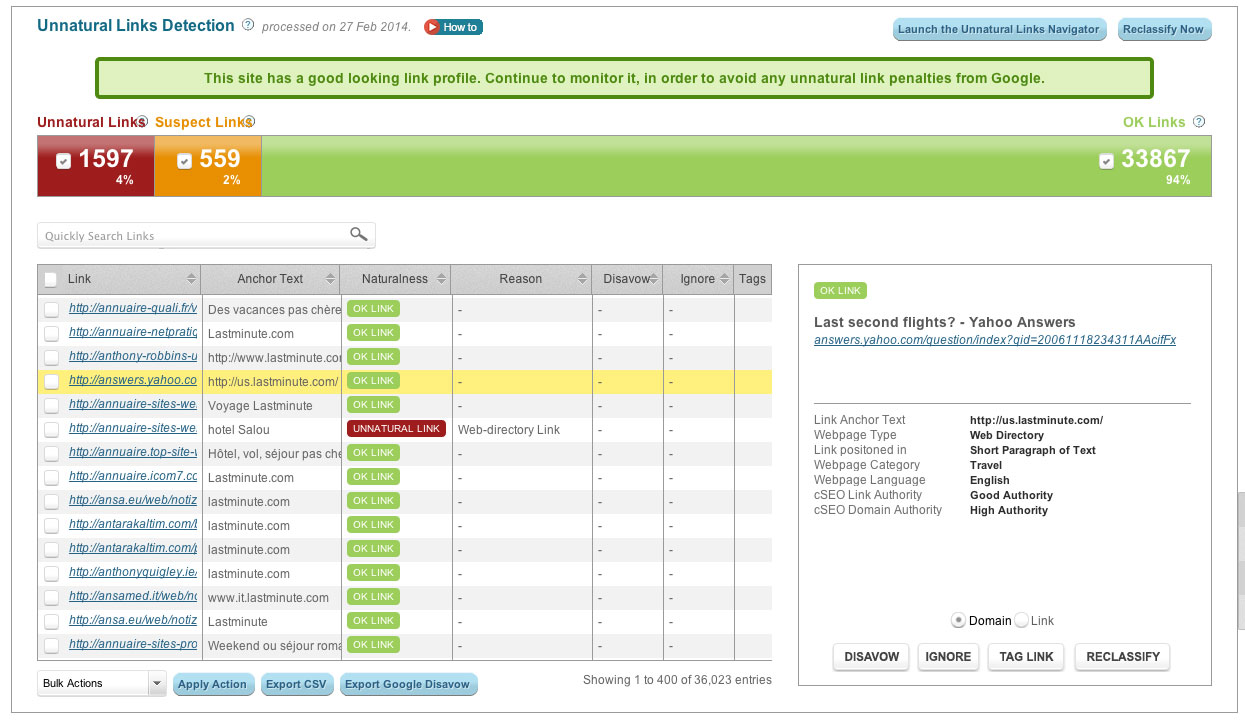Click the help icon next to Suspect Links
The image size is (1245, 722).
249,122
